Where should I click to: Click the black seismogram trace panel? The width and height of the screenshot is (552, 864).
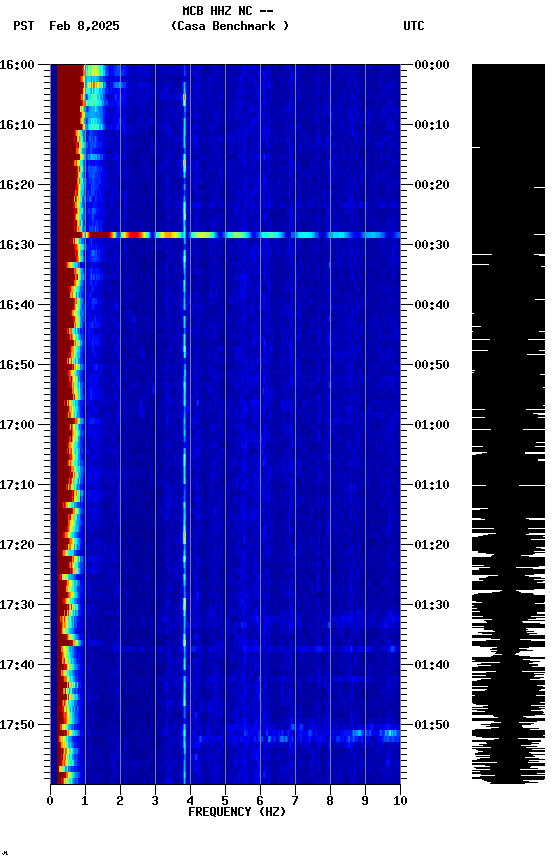point(508,424)
